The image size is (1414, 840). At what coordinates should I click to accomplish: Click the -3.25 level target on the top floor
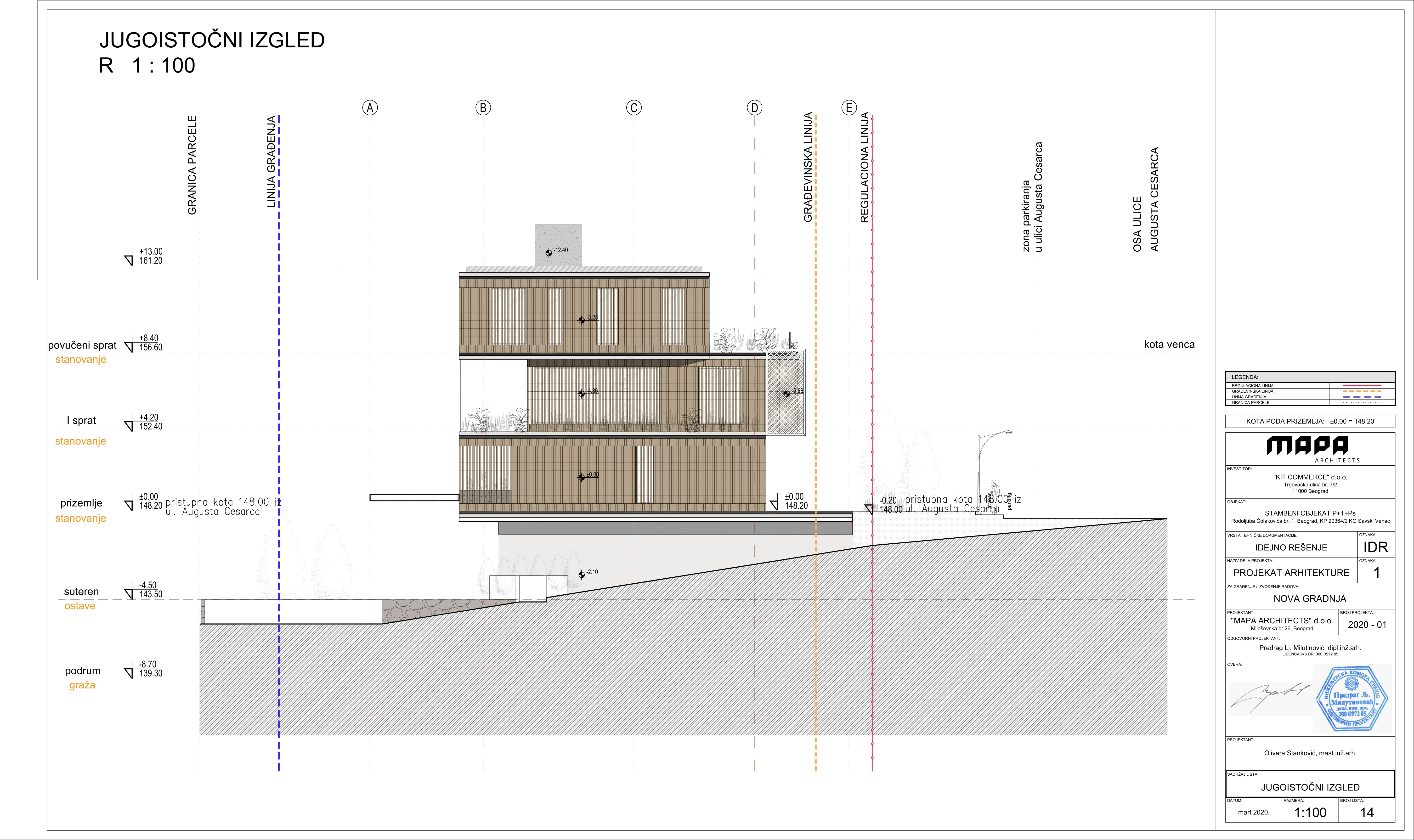point(581,320)
